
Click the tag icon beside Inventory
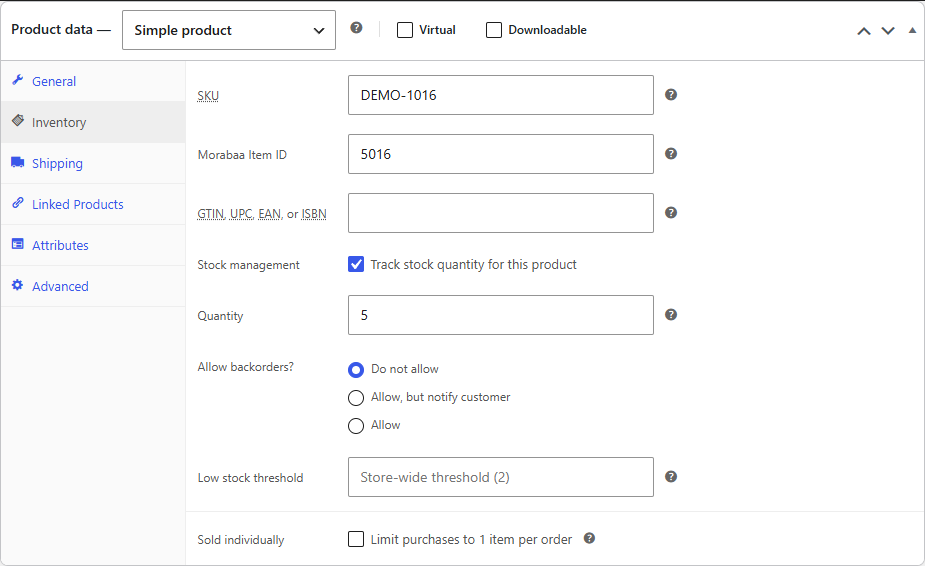pos(18,120)
